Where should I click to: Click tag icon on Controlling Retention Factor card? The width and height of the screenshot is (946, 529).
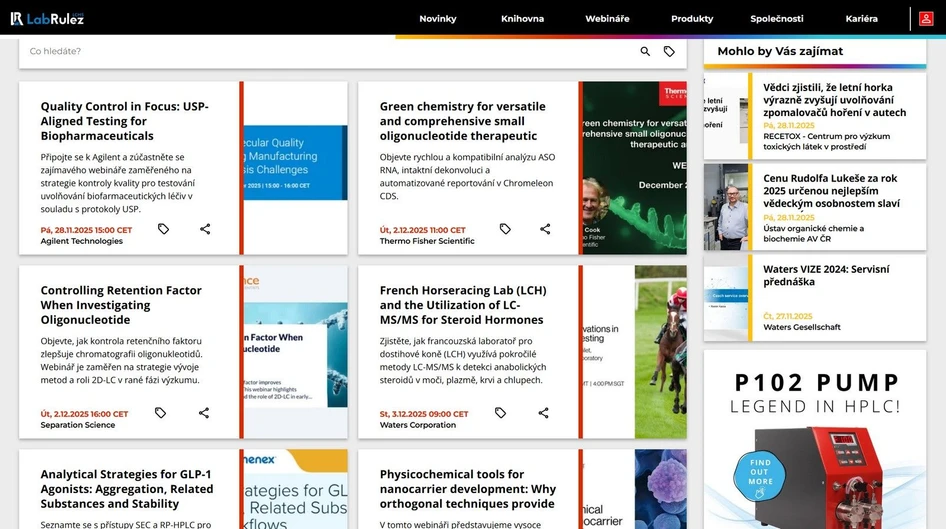[x=160, y=413]
